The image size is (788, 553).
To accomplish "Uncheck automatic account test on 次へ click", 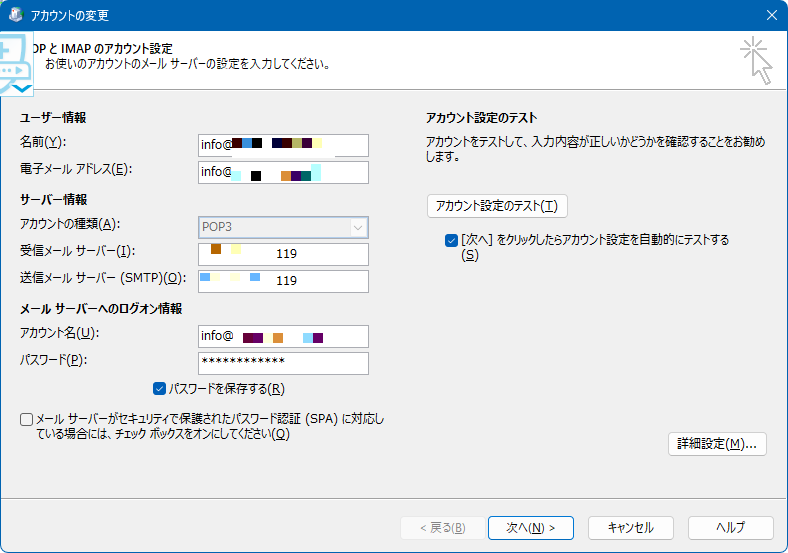I will [x=451, y=240].
